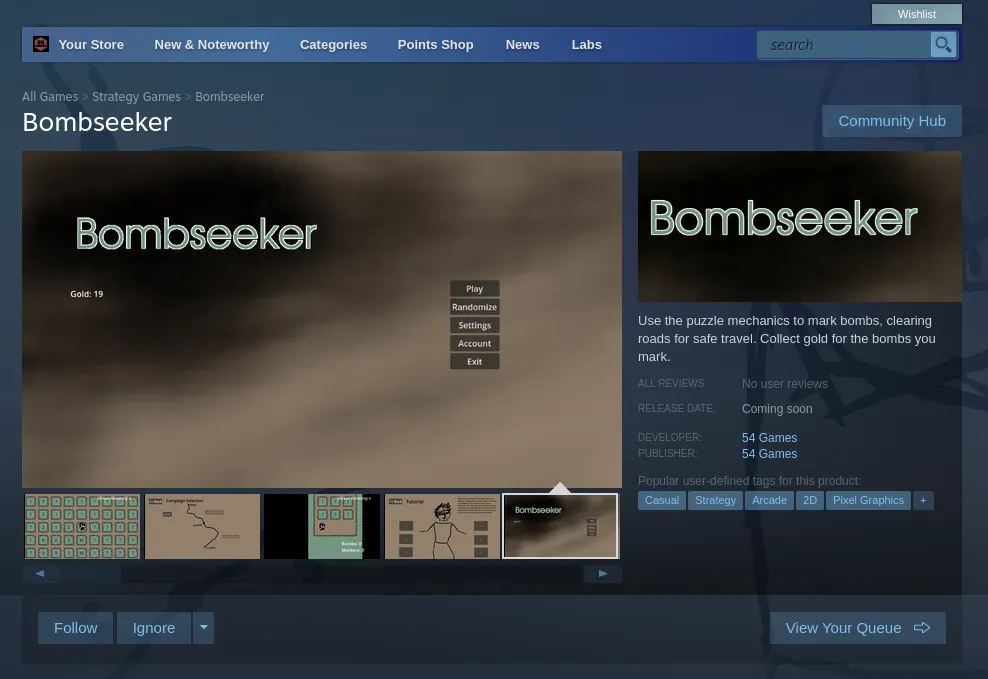Open the Community Hub
988x679 pixels.
(x=892, y=121)
